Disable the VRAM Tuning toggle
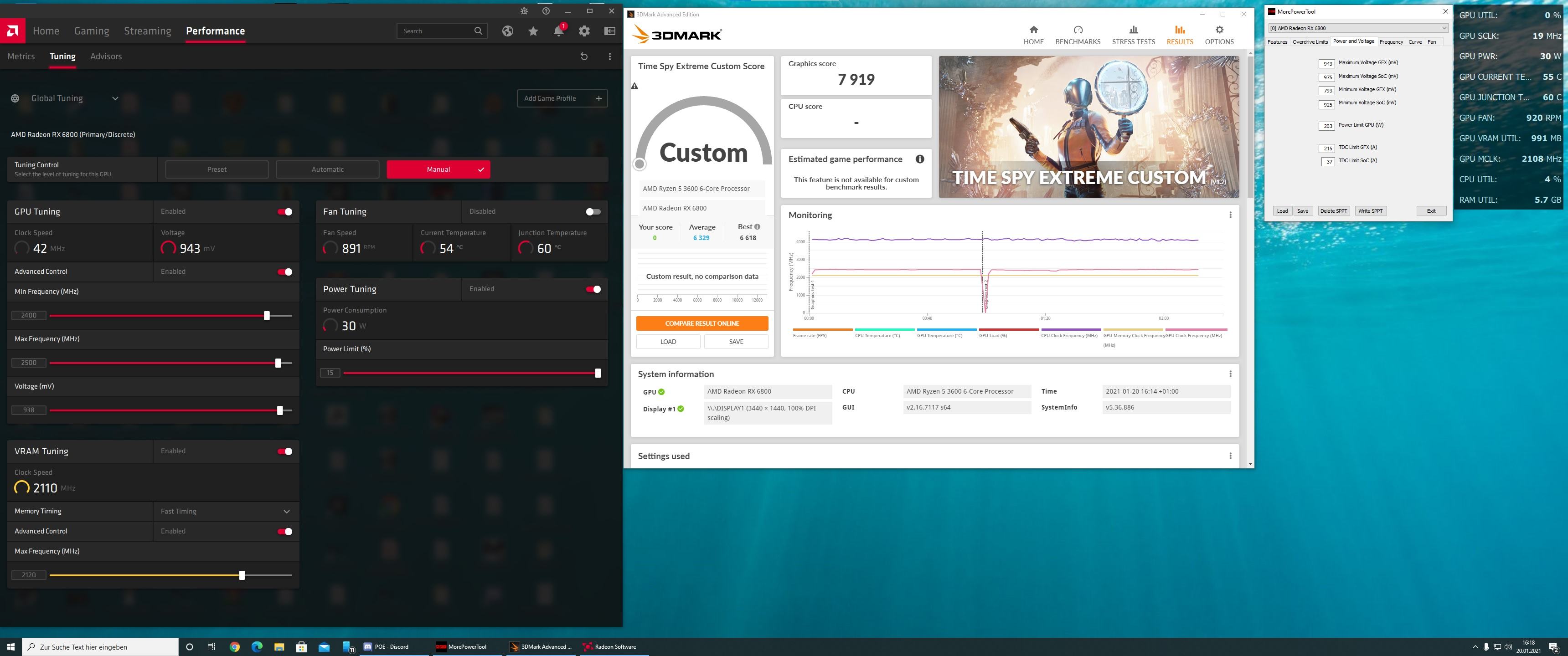The width and height of the screenshot is (1568, 656). coord(285,451)
